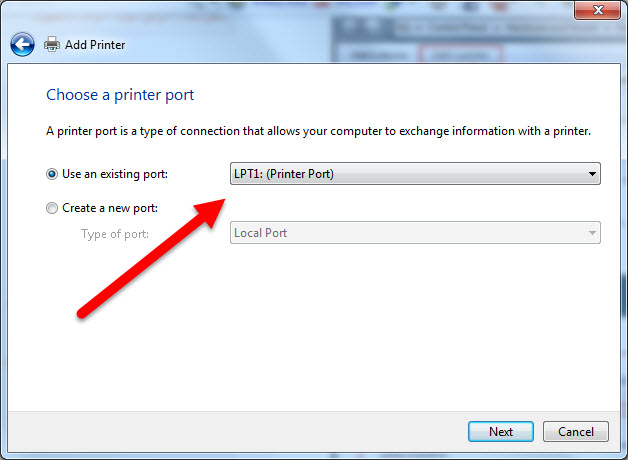Select the Use an existing port radio button

point(52,174)
